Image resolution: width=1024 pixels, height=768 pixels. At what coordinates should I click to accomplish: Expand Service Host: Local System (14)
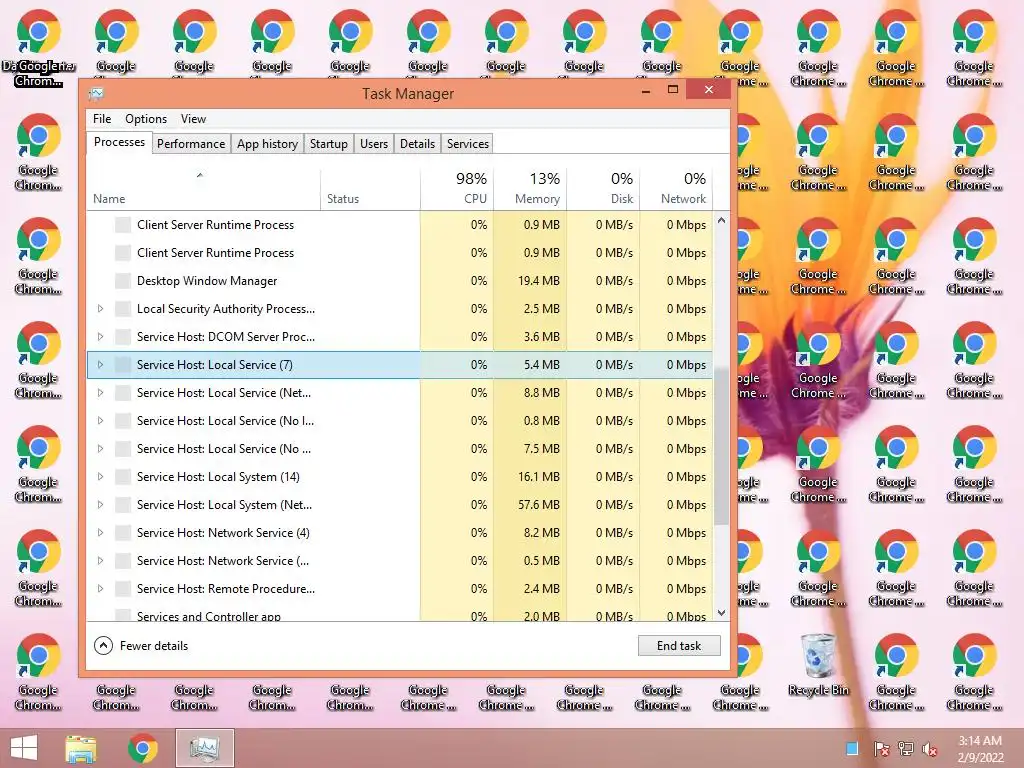point(100,477)
